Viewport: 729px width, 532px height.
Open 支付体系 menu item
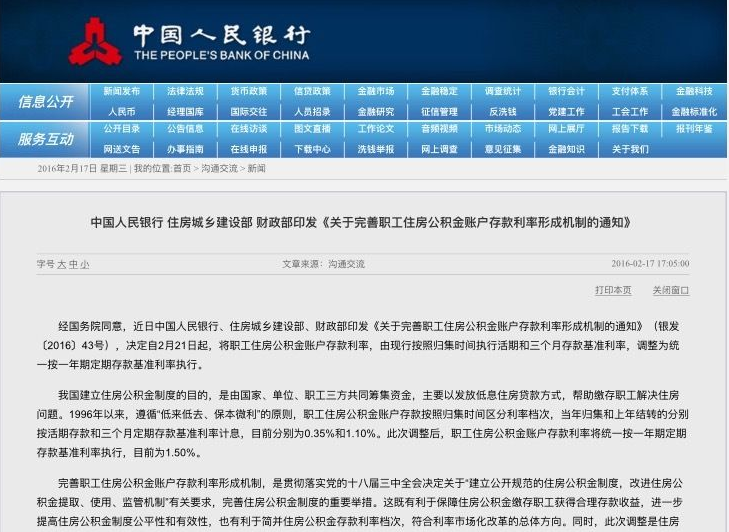pyautogui.click(x=630, y=92)
